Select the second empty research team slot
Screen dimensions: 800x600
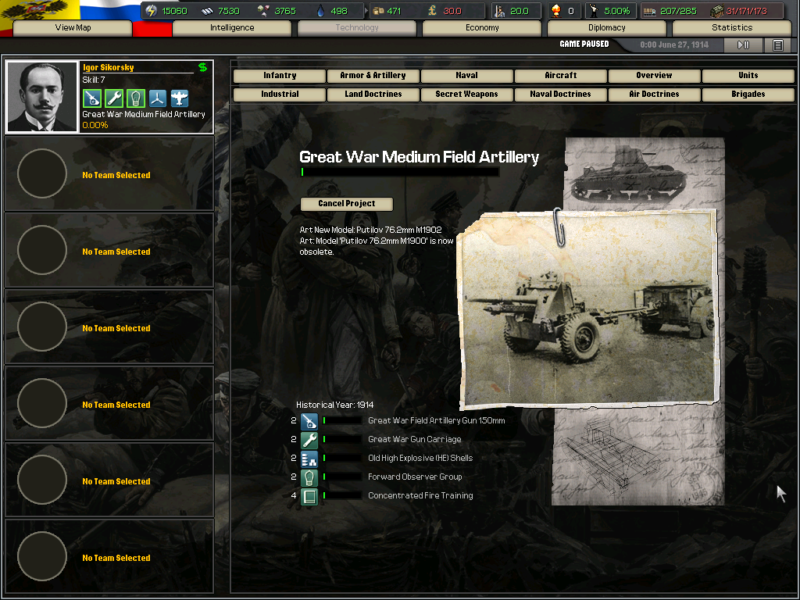tap(109, 250)
